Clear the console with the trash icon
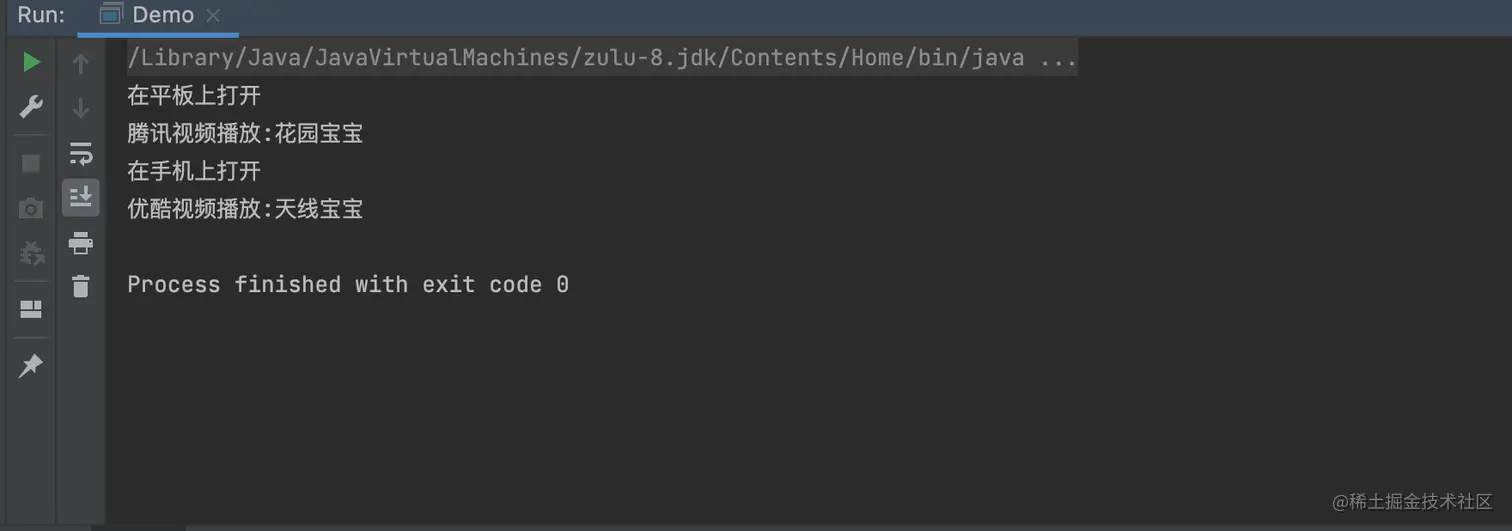1512x531 pixels. coord(81,286)
